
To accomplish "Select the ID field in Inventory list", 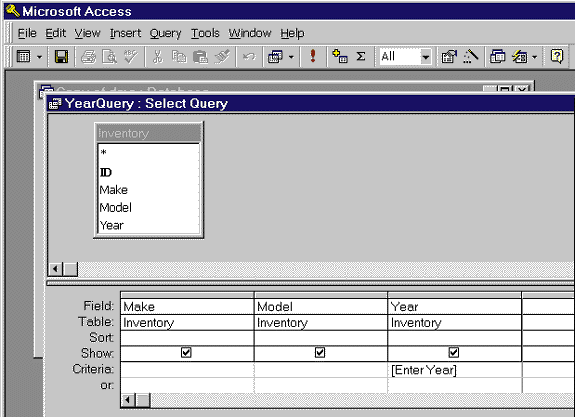I will tap(149, 172).
